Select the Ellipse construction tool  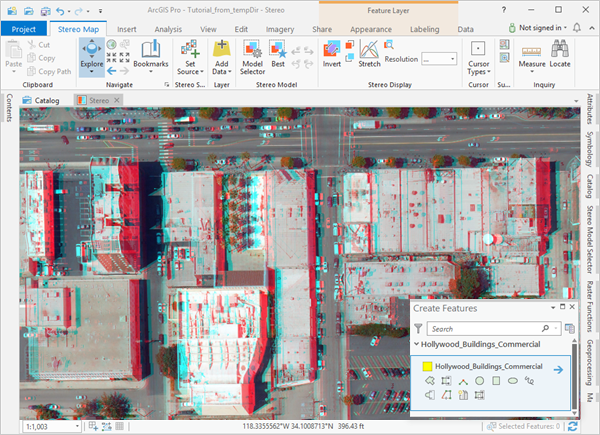click(x=513, y=381)
